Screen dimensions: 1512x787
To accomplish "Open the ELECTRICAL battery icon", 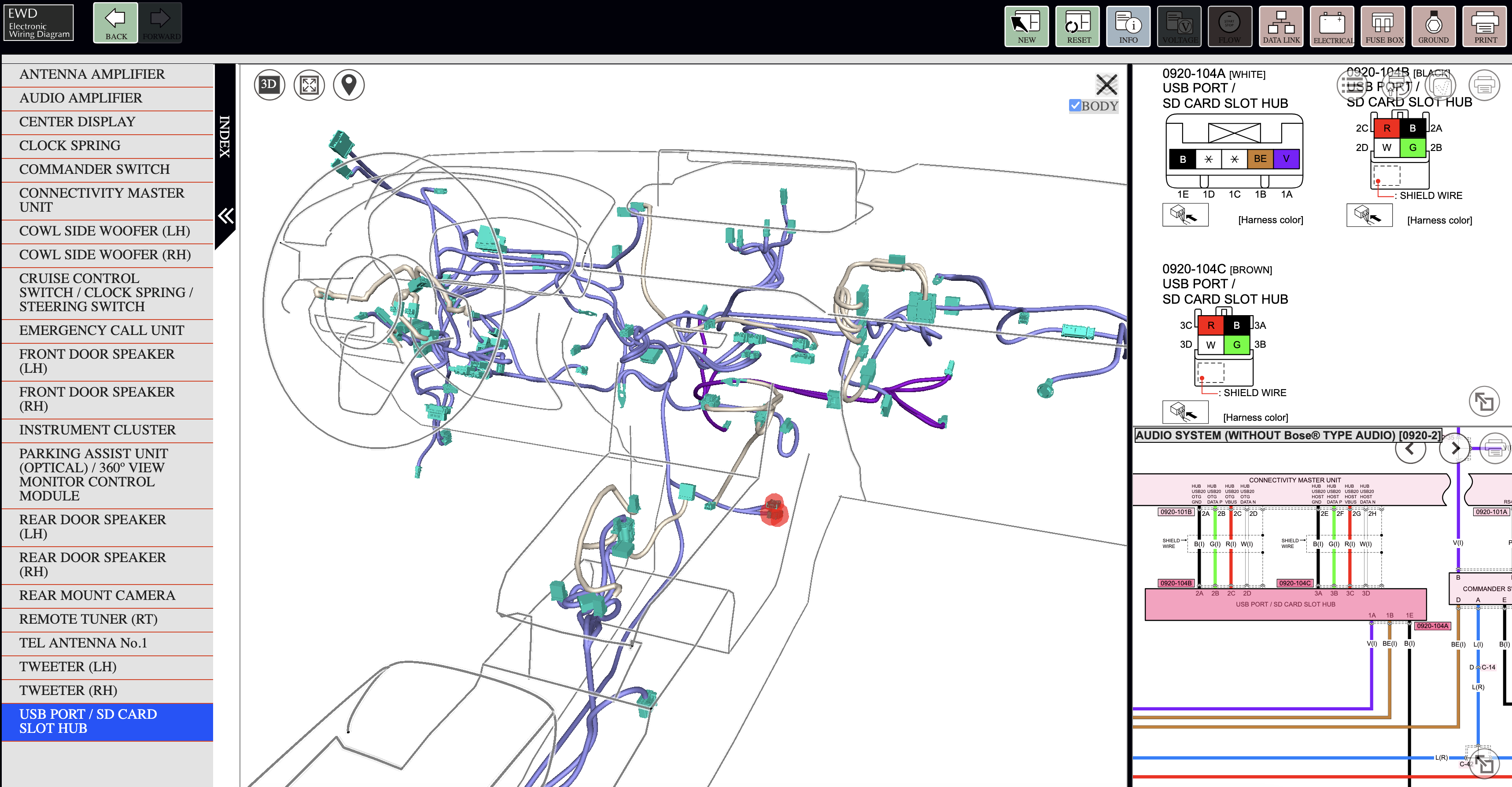I will tap(1332, 26).
